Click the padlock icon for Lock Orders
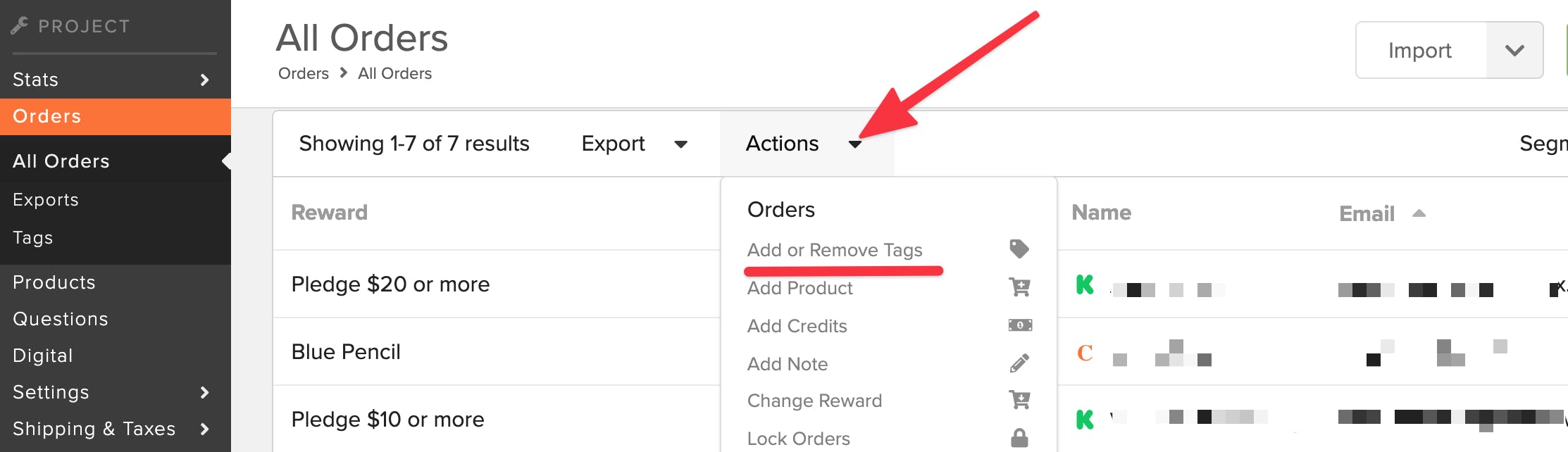 [1019, 438]
